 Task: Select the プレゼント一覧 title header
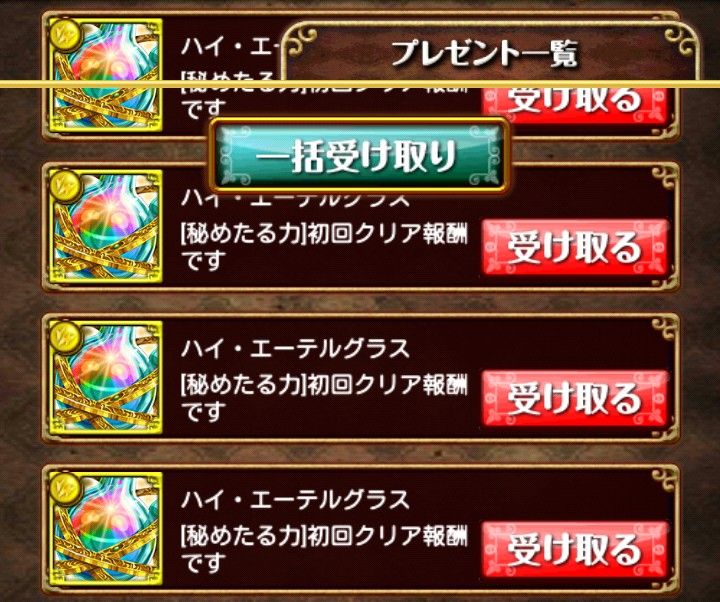(x=485, y=53)
